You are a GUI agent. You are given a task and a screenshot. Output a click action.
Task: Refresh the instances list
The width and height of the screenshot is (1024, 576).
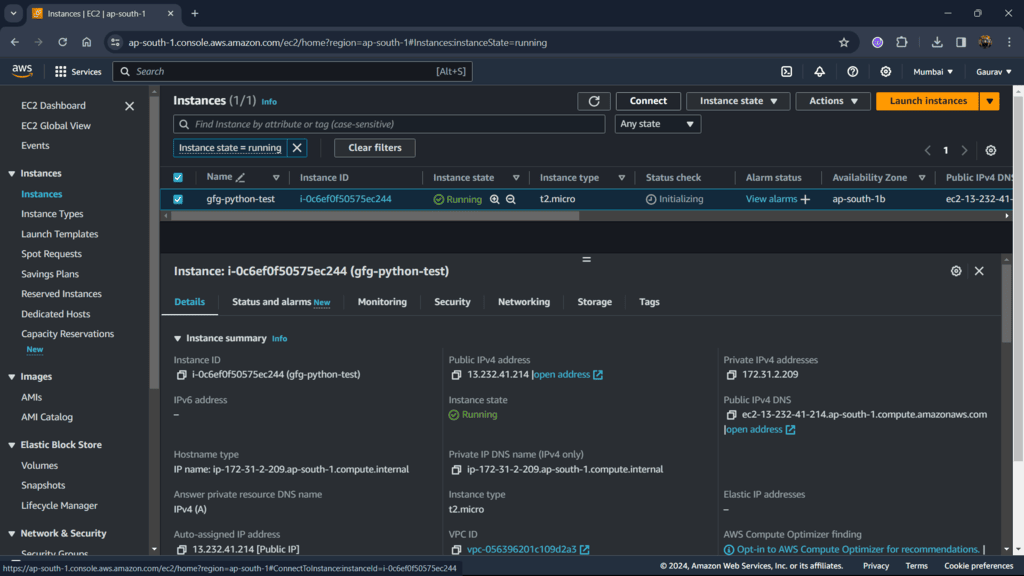594,101
